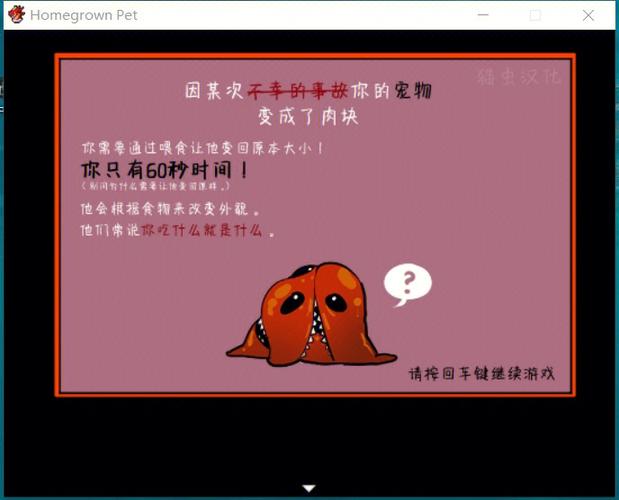The height and width of the screenshot is (500, 619).
Task: Minimize the Homegrown Pet window
Action: click(x=483, y=15)
